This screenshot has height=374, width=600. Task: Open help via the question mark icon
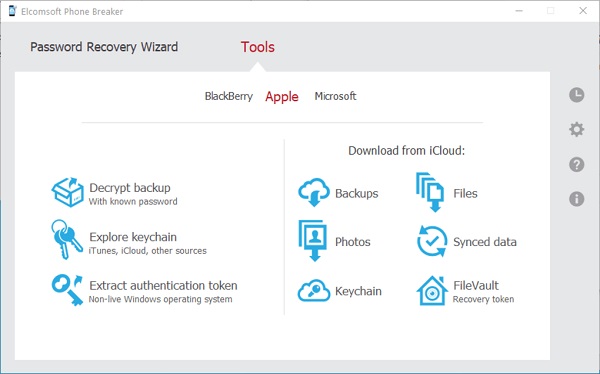[x=576, y=164]
